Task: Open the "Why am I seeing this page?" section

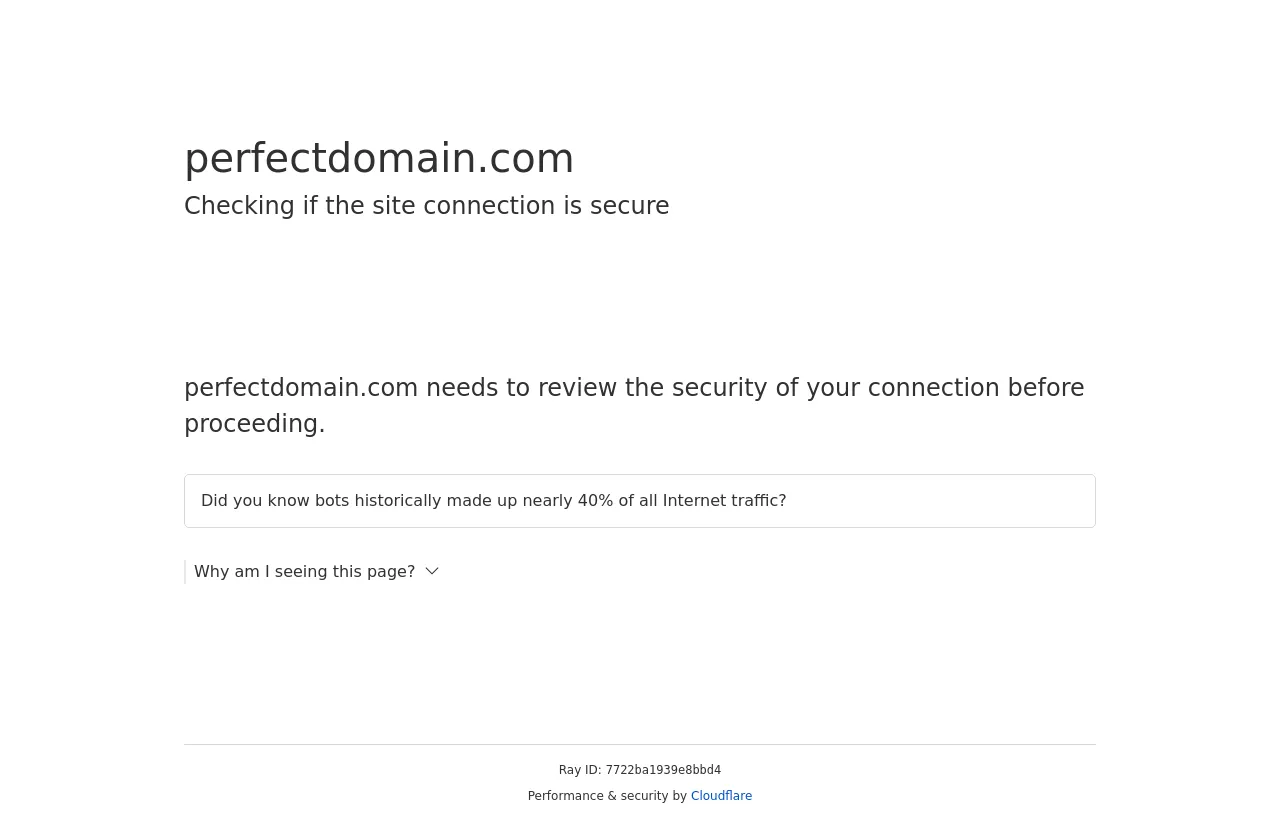Action: (x=304, y=572)
